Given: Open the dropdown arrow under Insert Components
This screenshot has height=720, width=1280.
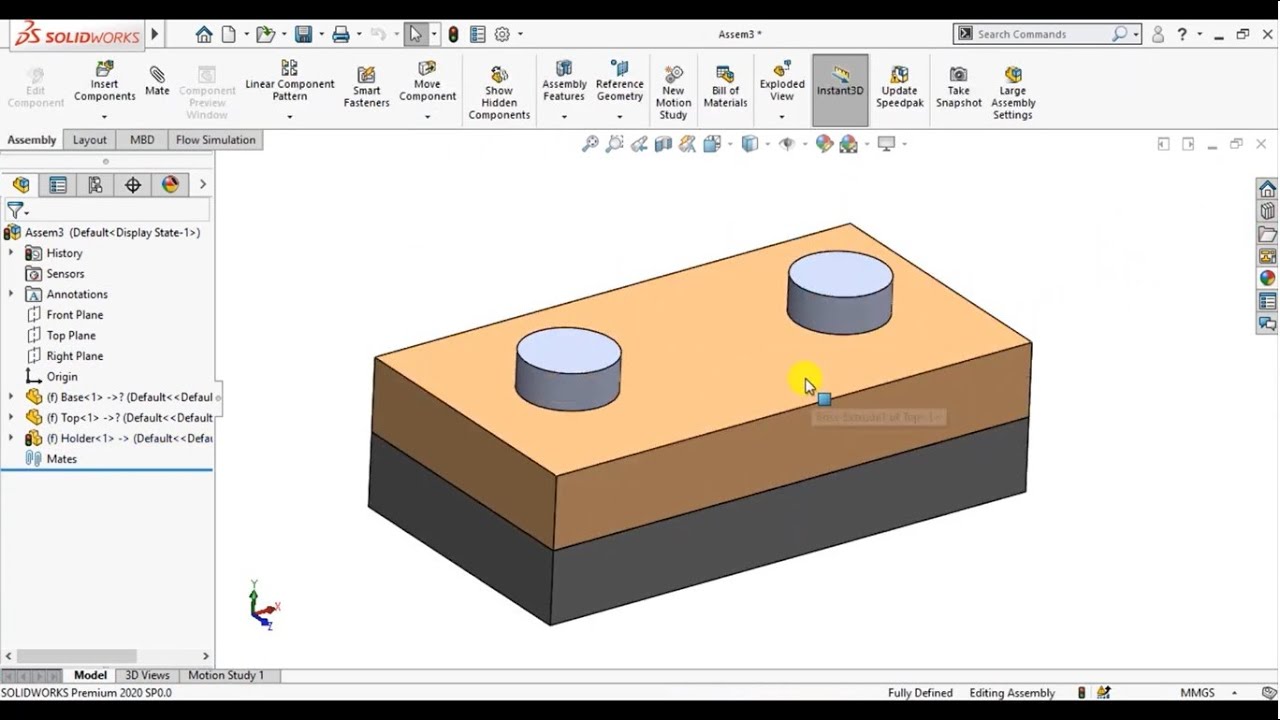Looking at the screenshot, I should 104,117.
